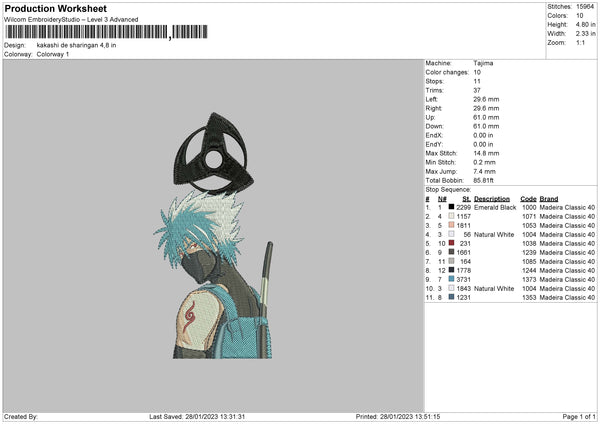Screen dimensions: 600x424
Task: Click the Stitches value 15964
Action: 585,7
